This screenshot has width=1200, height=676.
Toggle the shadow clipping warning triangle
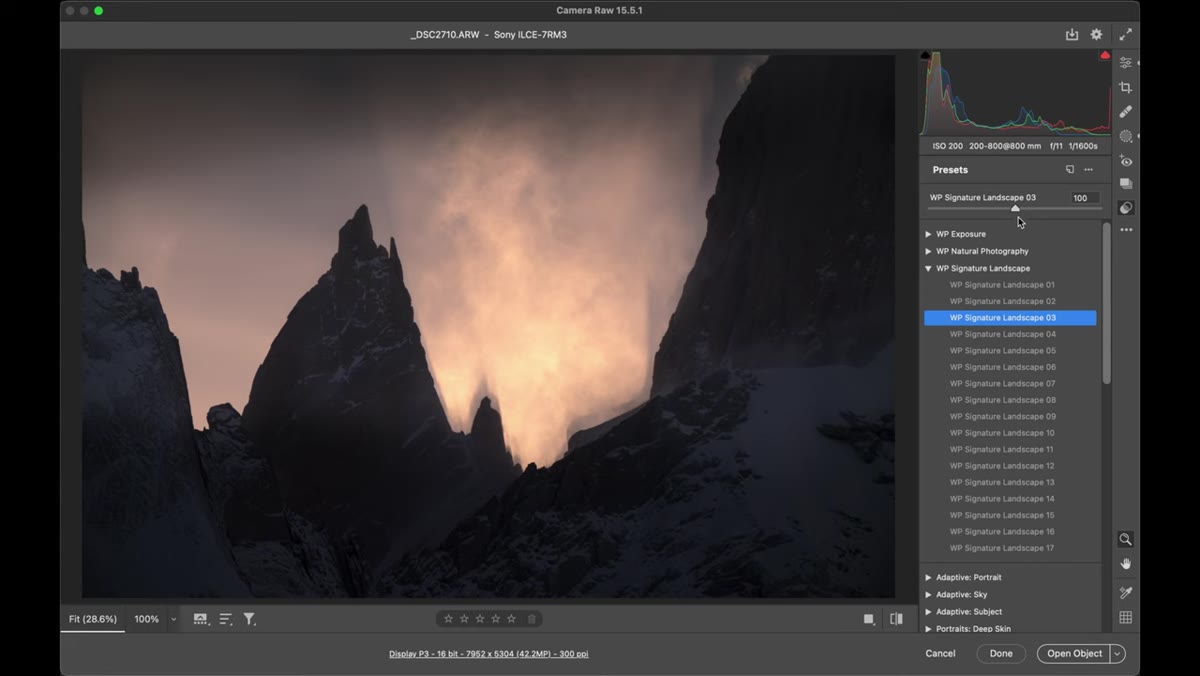(925, 55)
